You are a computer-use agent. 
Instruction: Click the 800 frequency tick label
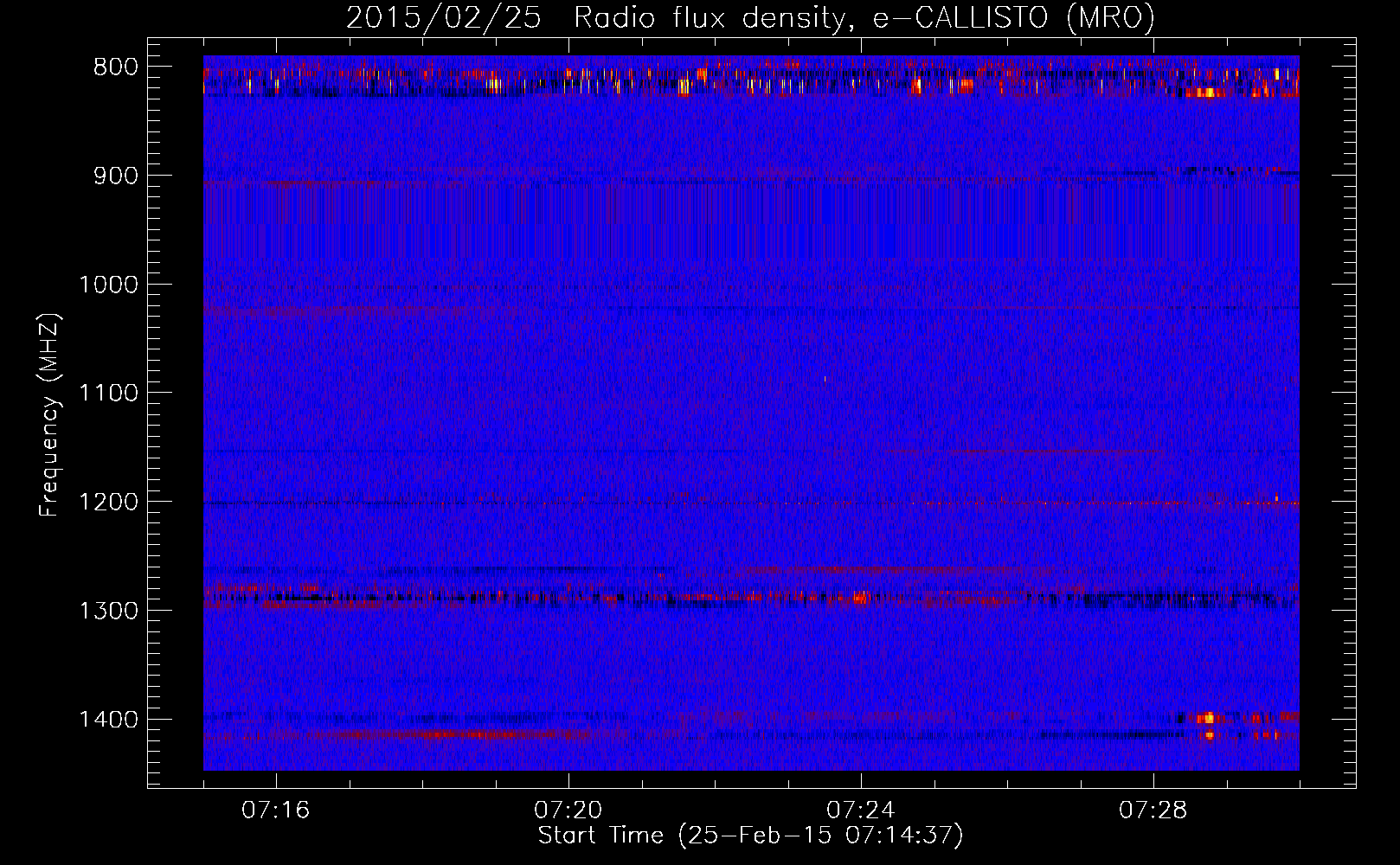113,67
